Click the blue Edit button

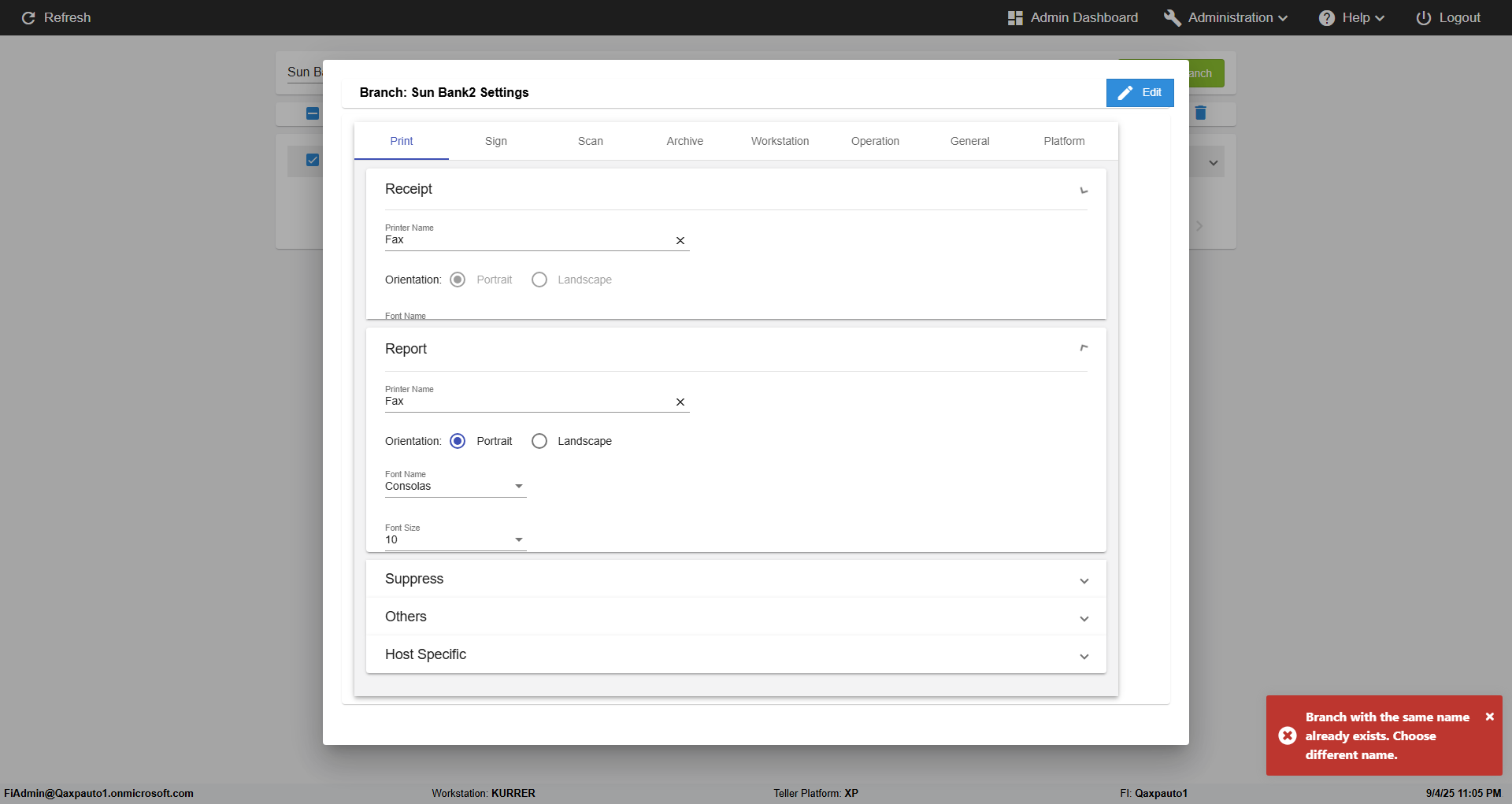tap(1140, 92)
